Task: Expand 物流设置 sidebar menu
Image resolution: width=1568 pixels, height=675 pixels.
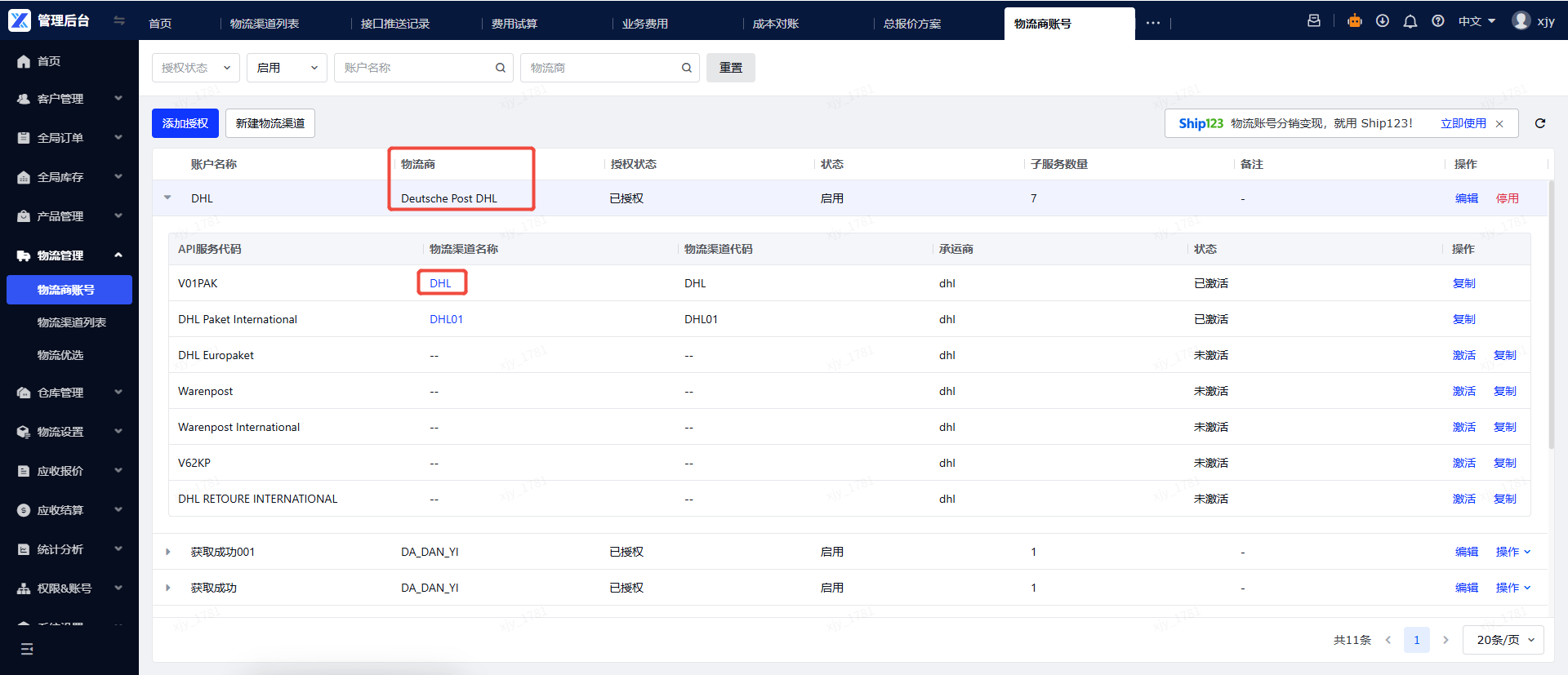Action: 69,432
